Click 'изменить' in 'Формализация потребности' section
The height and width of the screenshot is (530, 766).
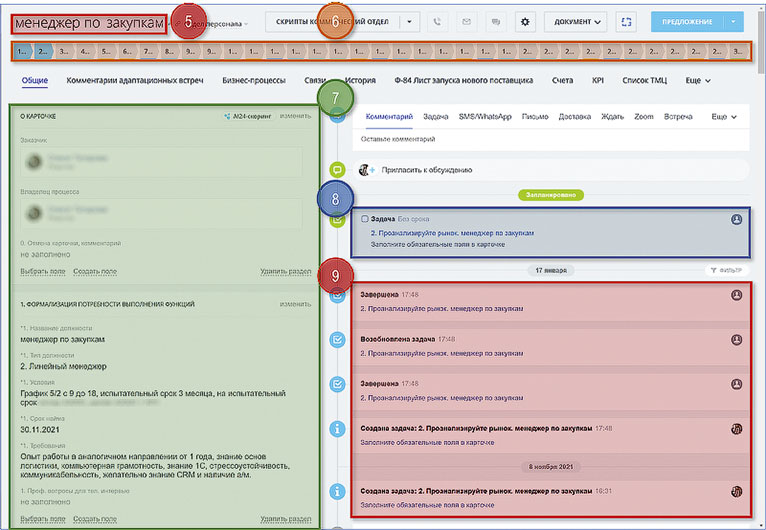[295, 304]
